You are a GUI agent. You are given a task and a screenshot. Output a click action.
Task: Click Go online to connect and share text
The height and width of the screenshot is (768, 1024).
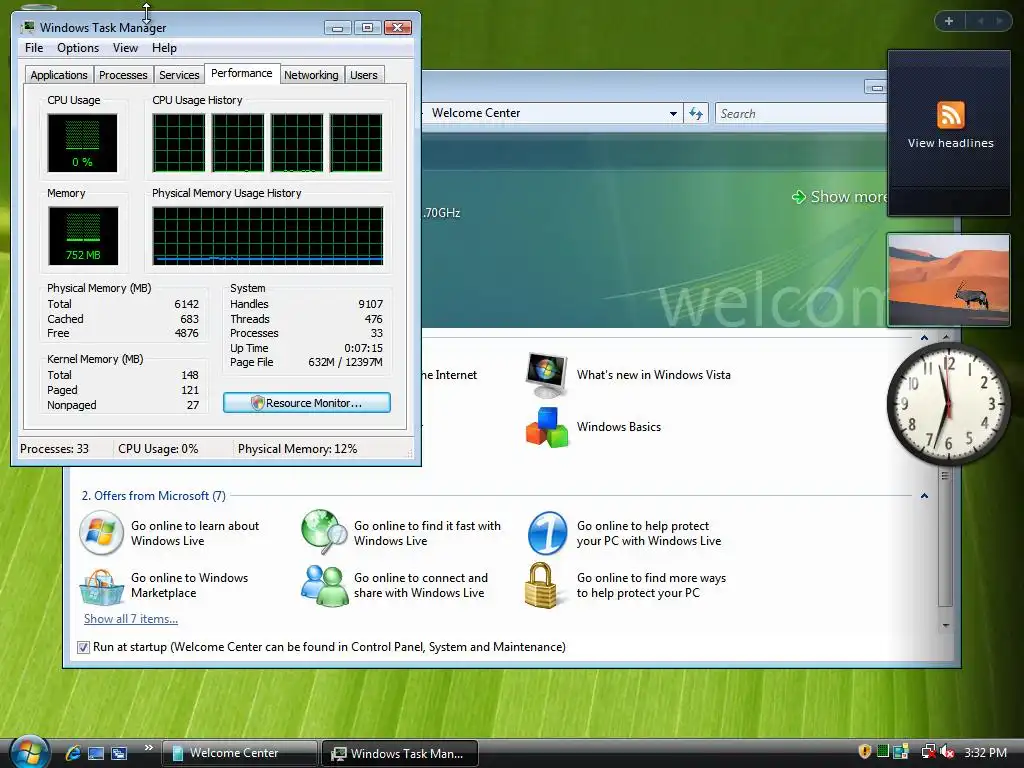[x=421, y=585]
